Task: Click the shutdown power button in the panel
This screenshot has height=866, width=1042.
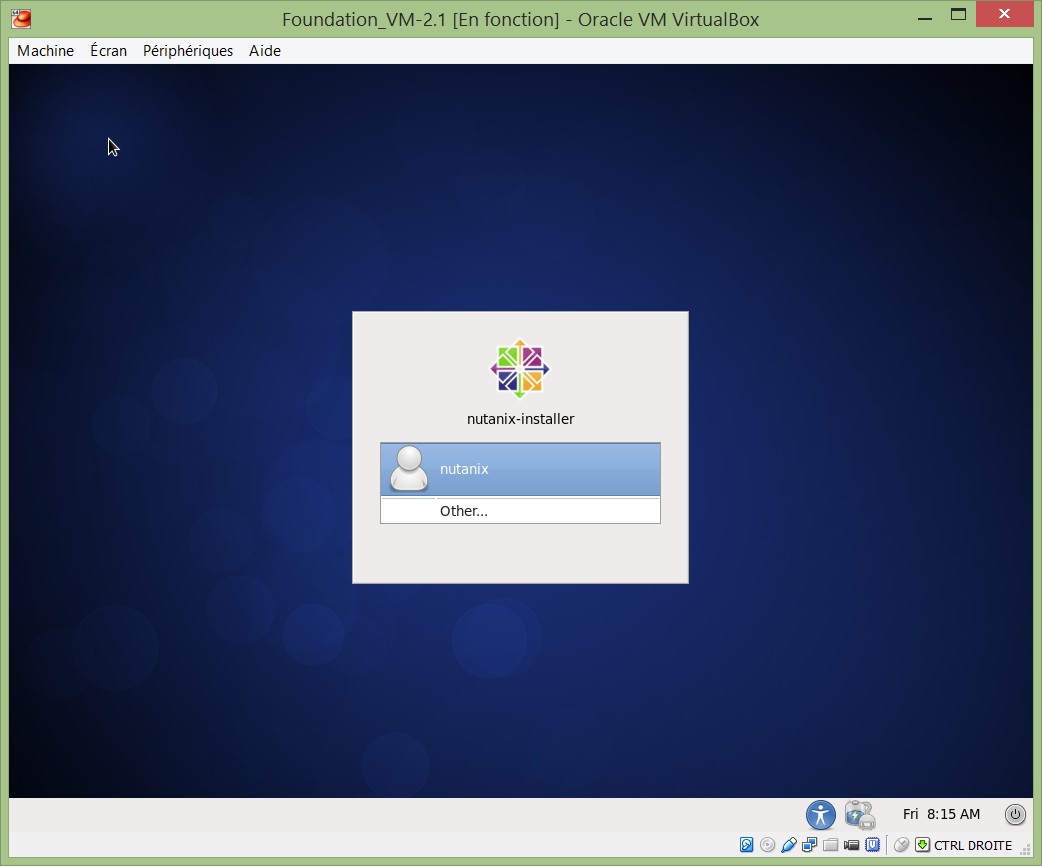Action: coord(1015,814)
